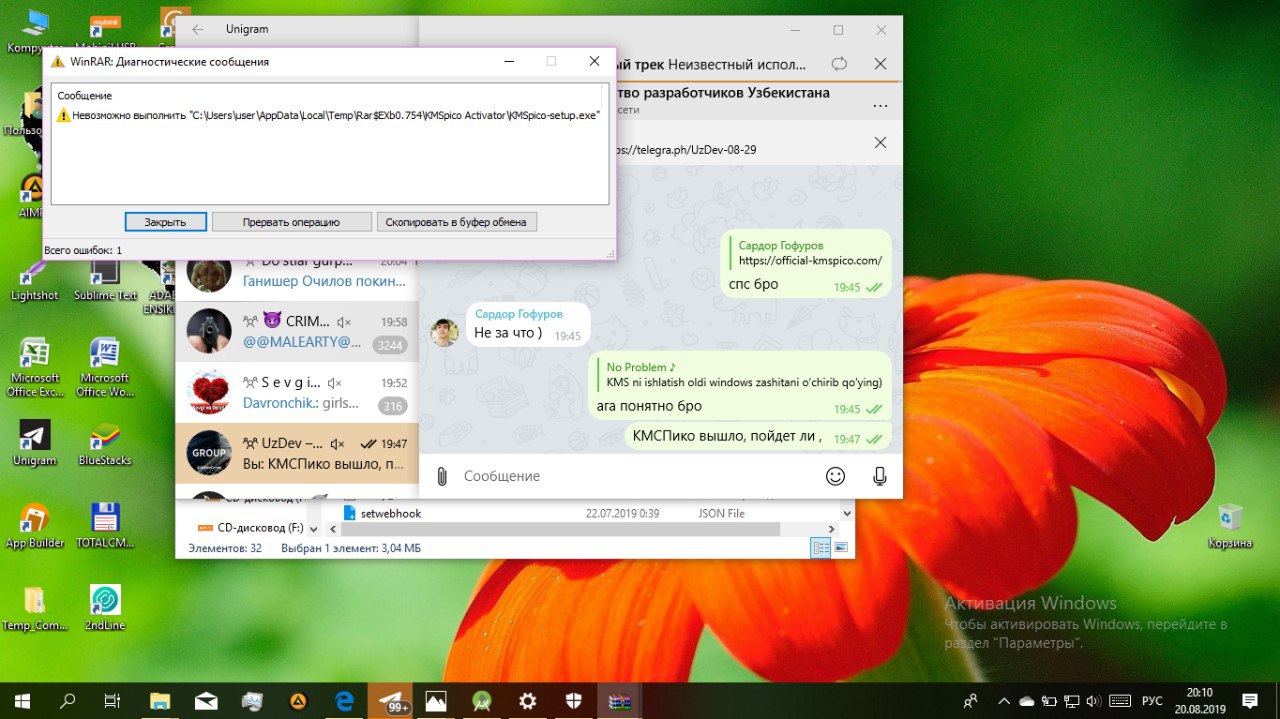1280x719 pixels.
Task: Open the official-kmspico.com link in chat
Action: [810, 261]
